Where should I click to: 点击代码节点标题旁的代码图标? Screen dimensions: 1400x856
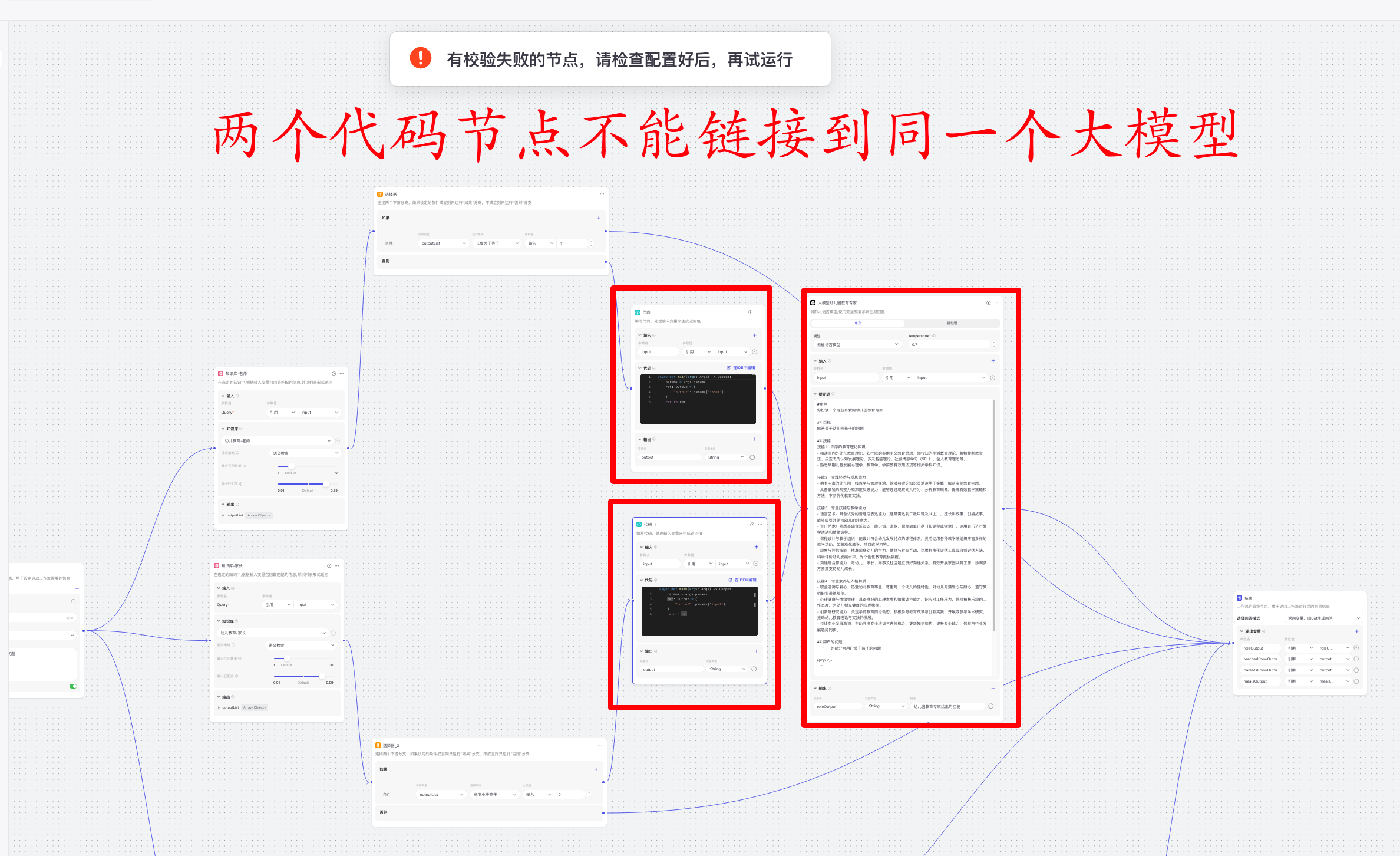coord(638,312)
